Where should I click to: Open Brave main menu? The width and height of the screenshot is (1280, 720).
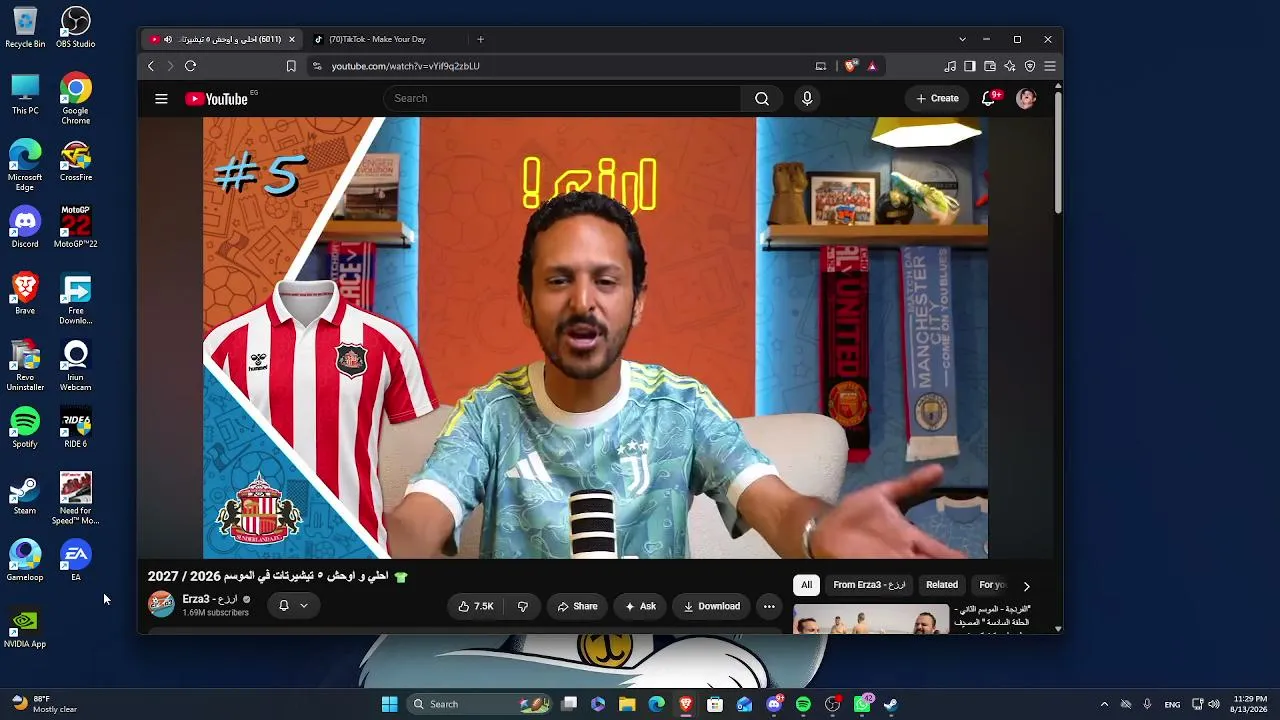[1050, 66]
